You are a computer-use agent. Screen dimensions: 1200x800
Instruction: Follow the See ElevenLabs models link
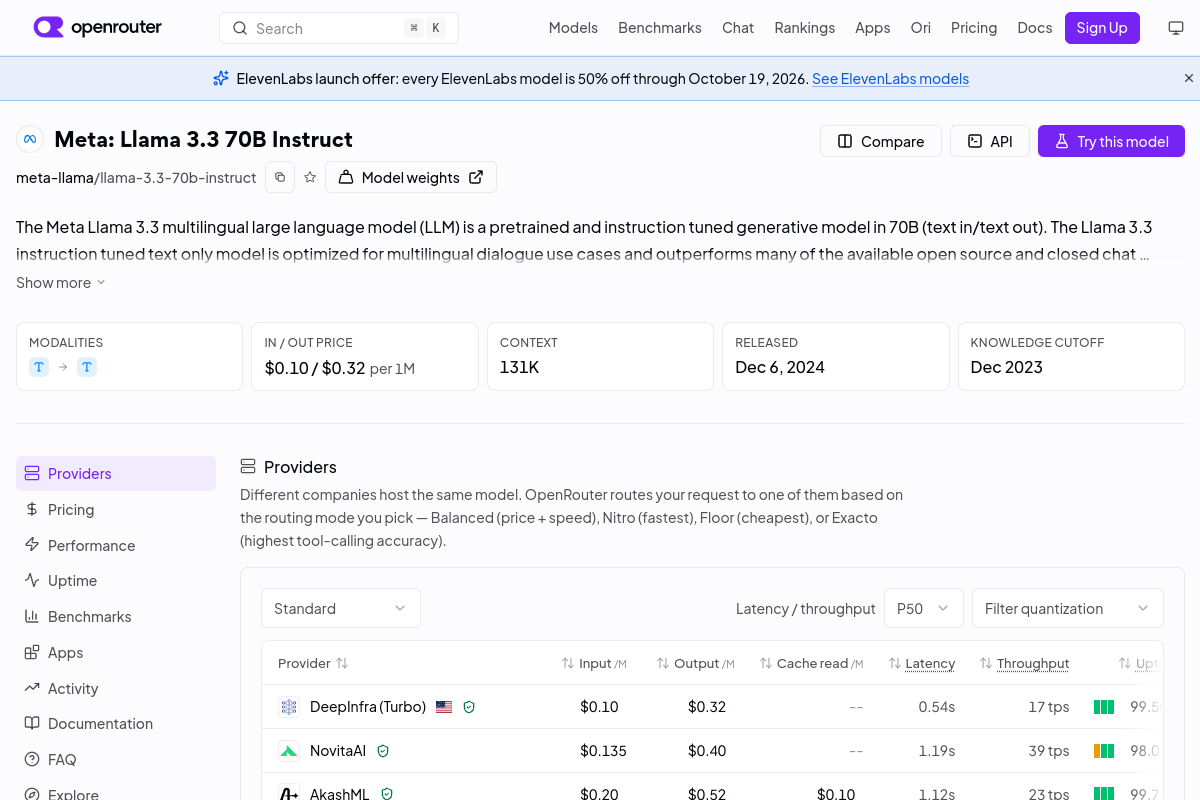(890, 79)
